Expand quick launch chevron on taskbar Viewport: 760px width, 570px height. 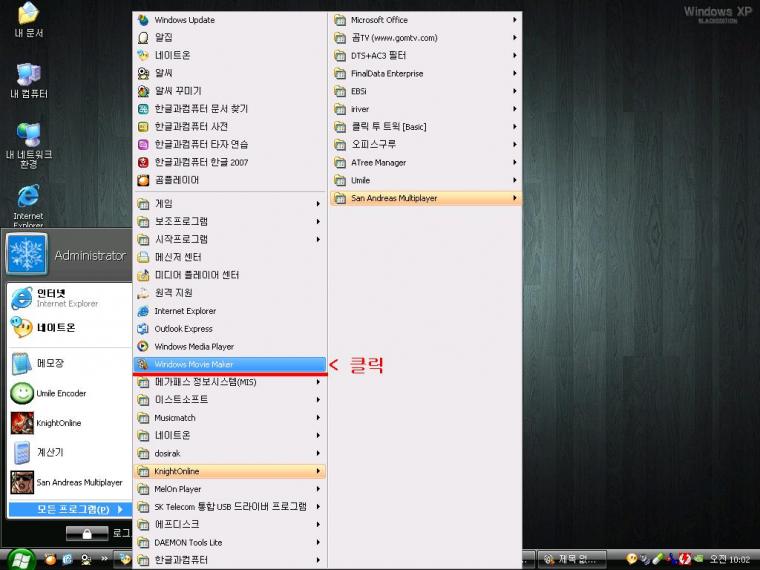(104, 559)
